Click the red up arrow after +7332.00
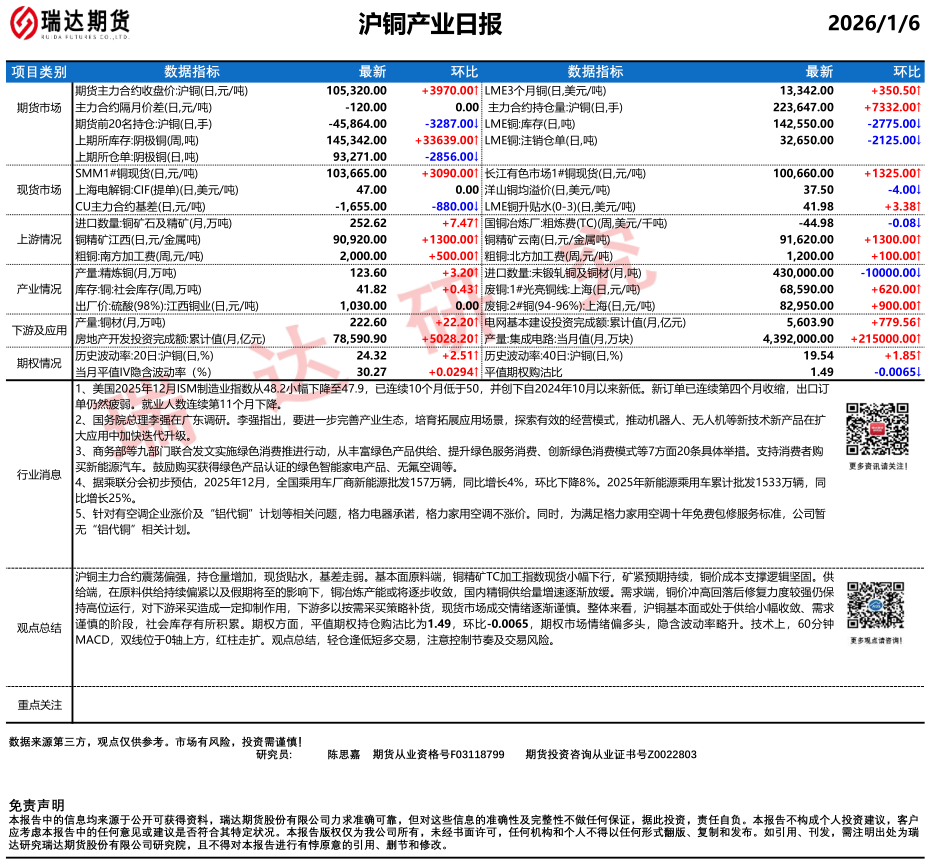The image size is (929, 863). [x=917, y=107]
